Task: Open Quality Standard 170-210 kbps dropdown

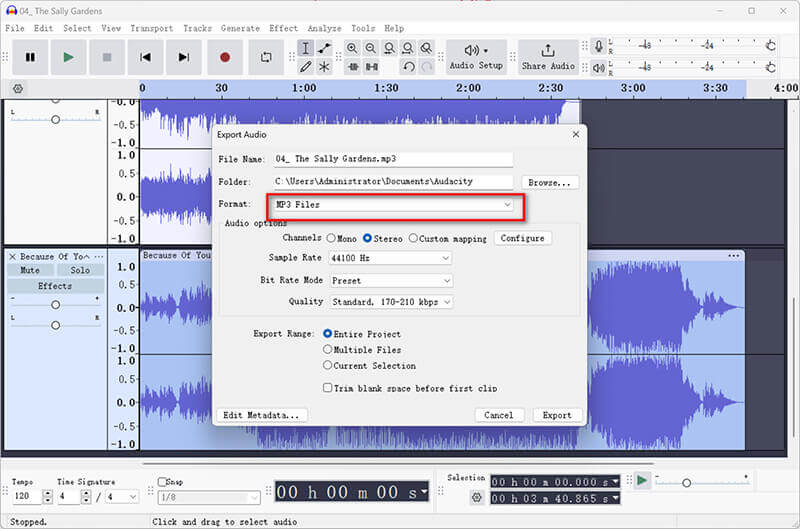Action: pyautogui.click(x=391, y=302)
